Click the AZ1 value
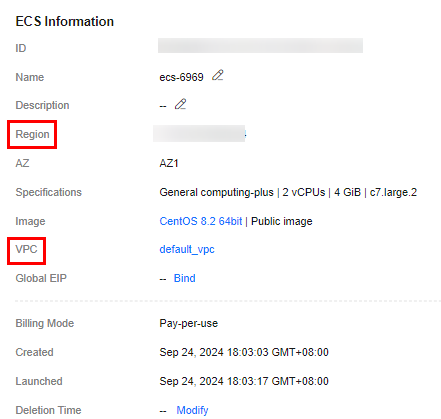 [x=169, y=163]
